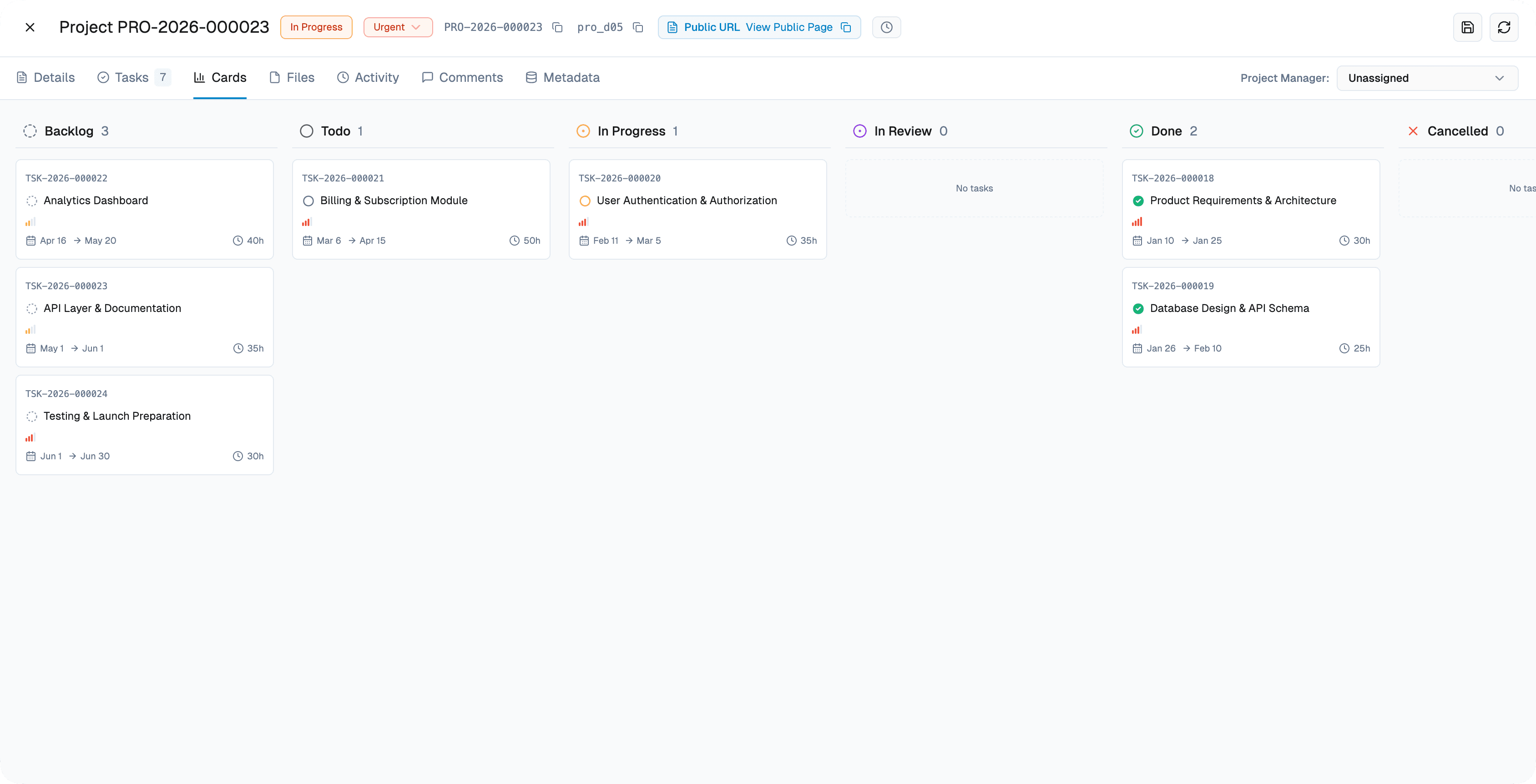Switch to the Tasks tab
1536x784 pixels.
(132, 77)
